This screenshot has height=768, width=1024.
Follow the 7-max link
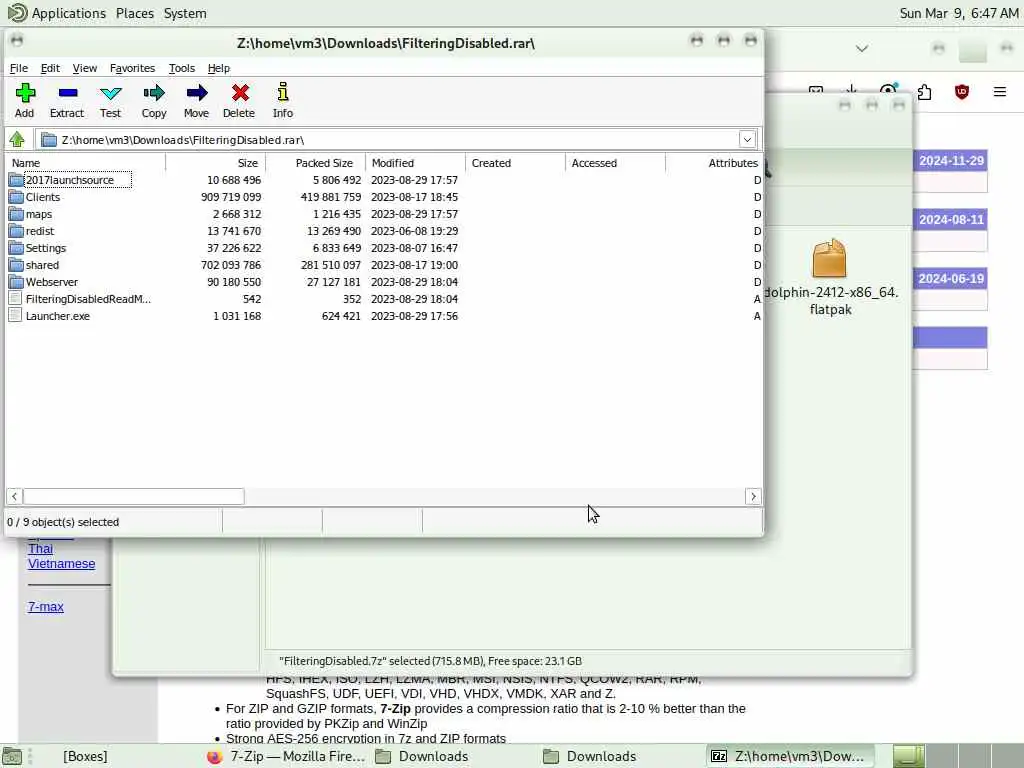(x=46, y=607)
